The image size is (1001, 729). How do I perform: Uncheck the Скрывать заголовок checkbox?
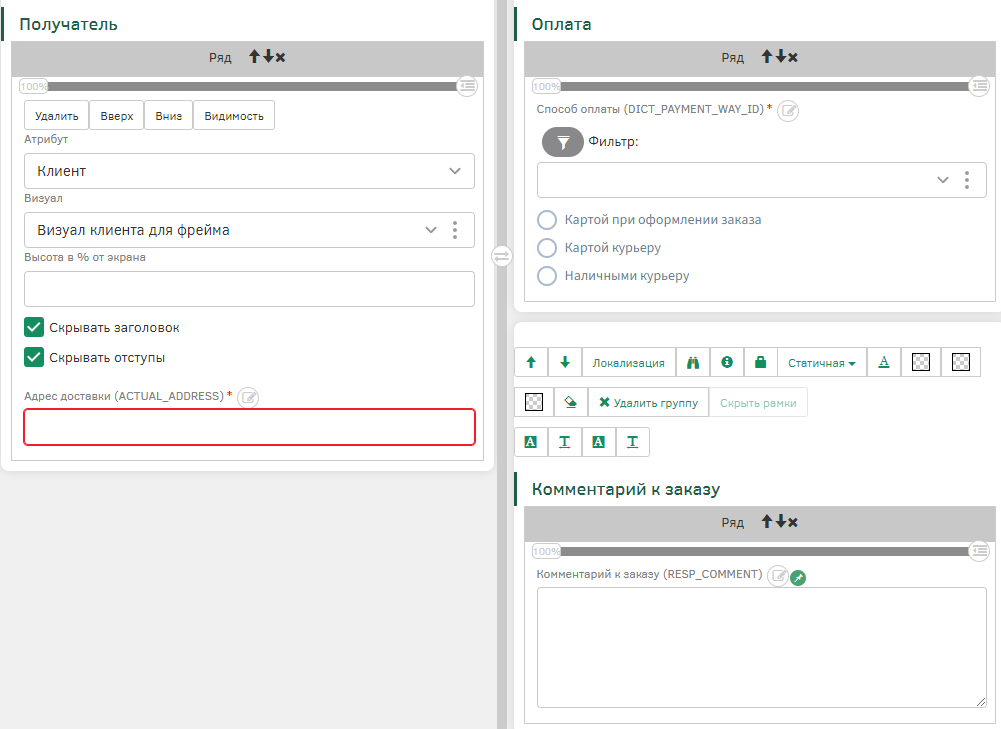[x=35, y=327]
